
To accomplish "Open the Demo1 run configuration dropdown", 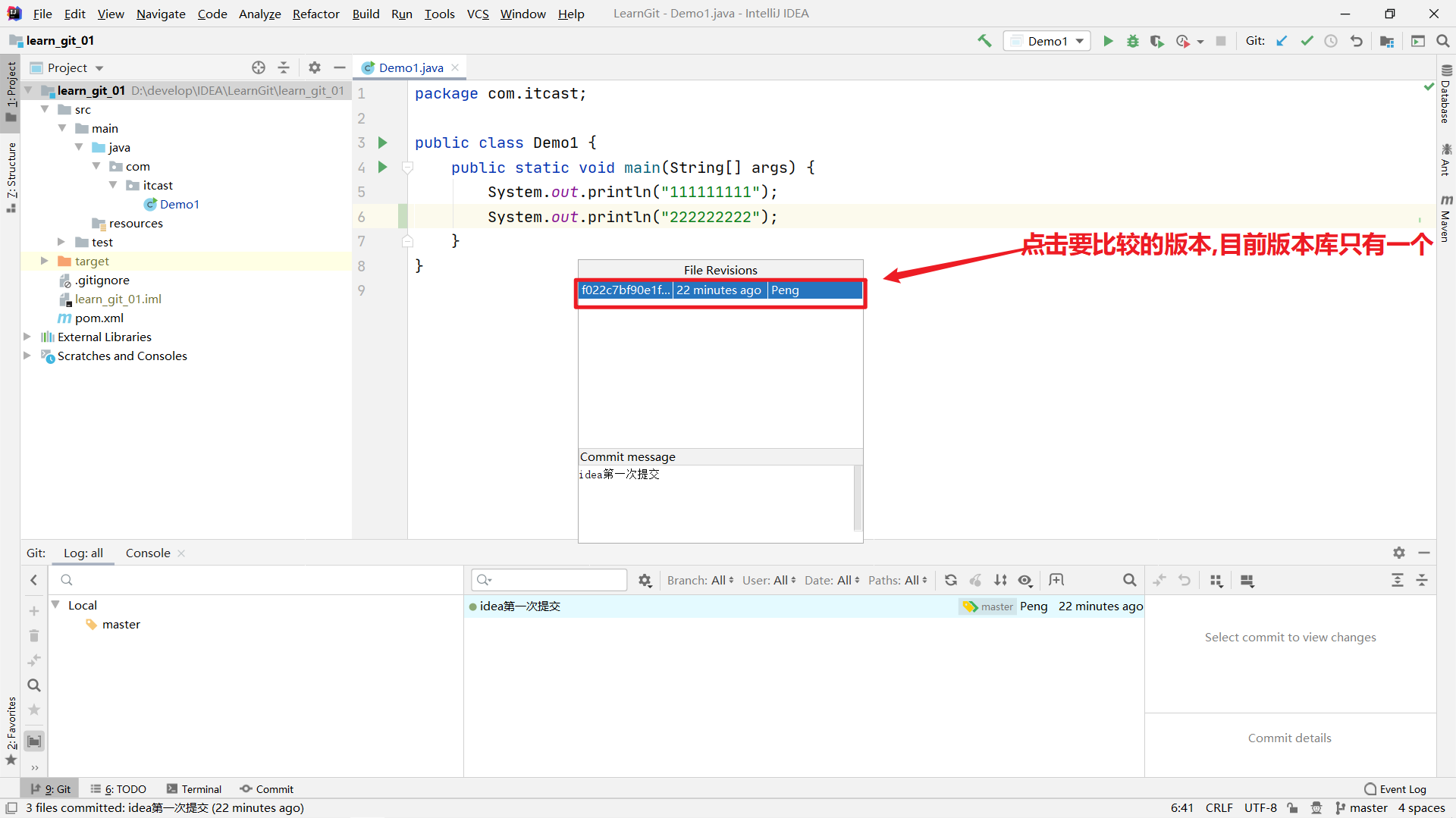I will click(1047, 41).
